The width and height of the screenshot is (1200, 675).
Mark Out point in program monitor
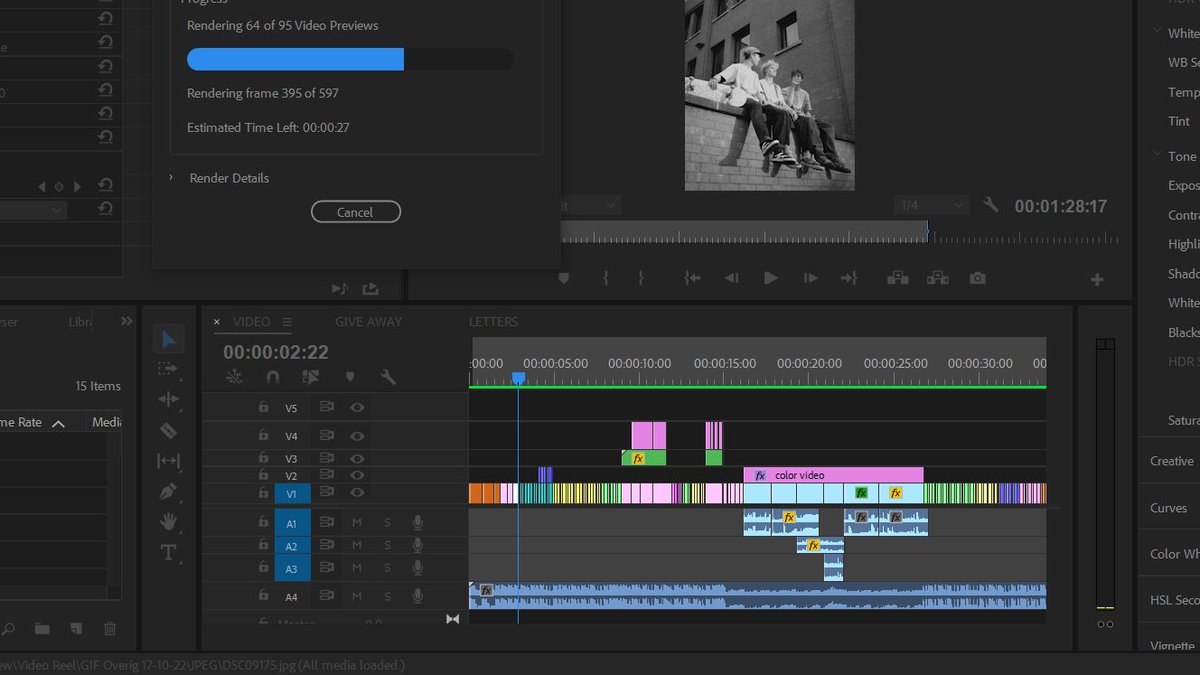pyautogui.click(x=640, y=278)
